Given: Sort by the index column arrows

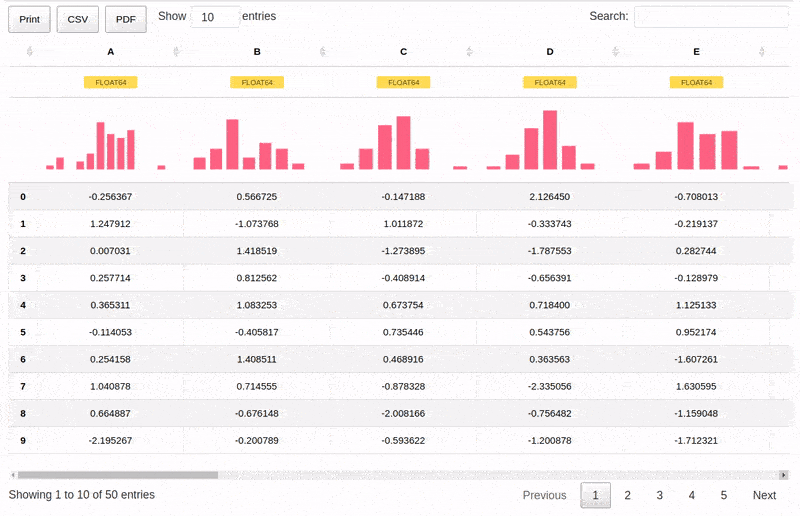Looking at the screenshot, I should pyautogui.click(x=30, y=52).
